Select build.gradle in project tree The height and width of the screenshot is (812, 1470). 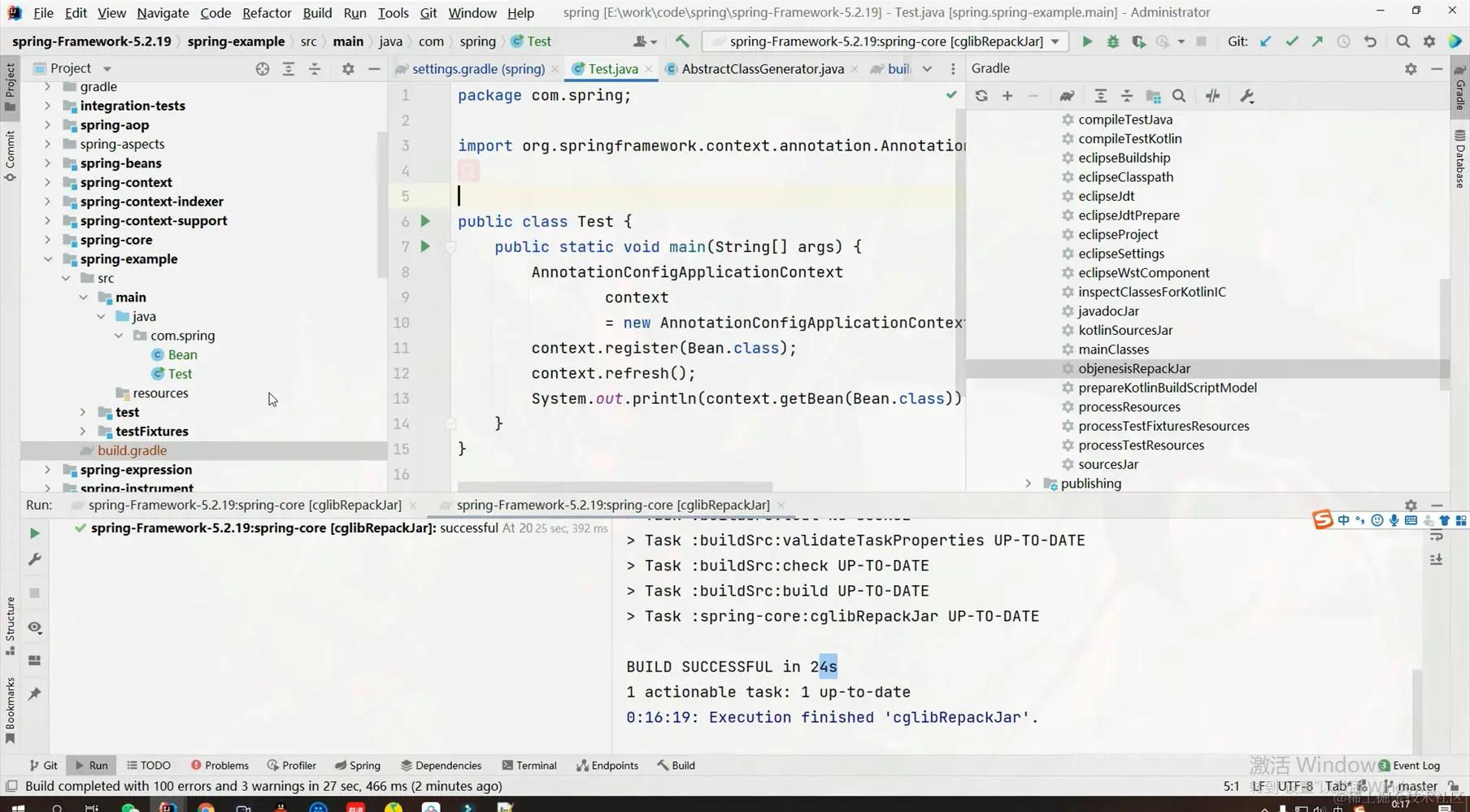click(132, 450)
